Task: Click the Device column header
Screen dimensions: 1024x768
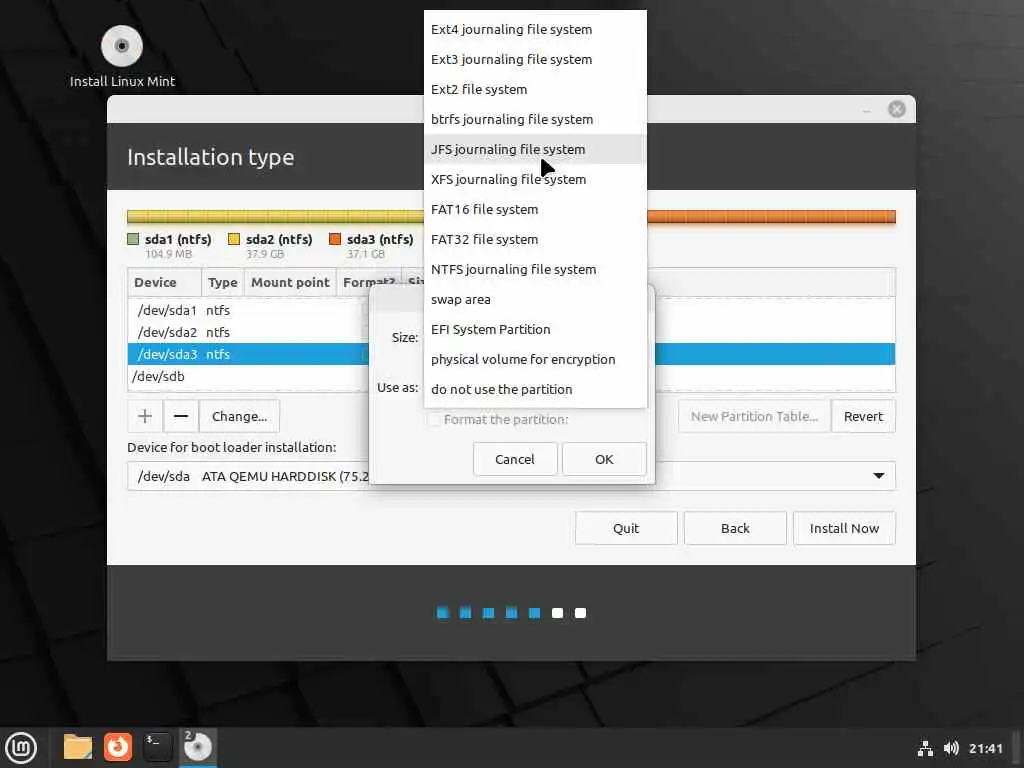Action: point(165,282)
